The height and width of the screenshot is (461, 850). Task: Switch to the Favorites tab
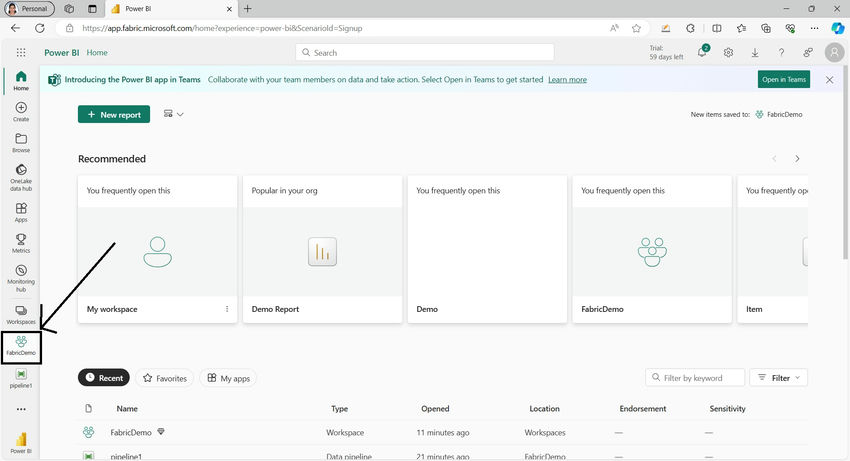[x=165, y=378]
